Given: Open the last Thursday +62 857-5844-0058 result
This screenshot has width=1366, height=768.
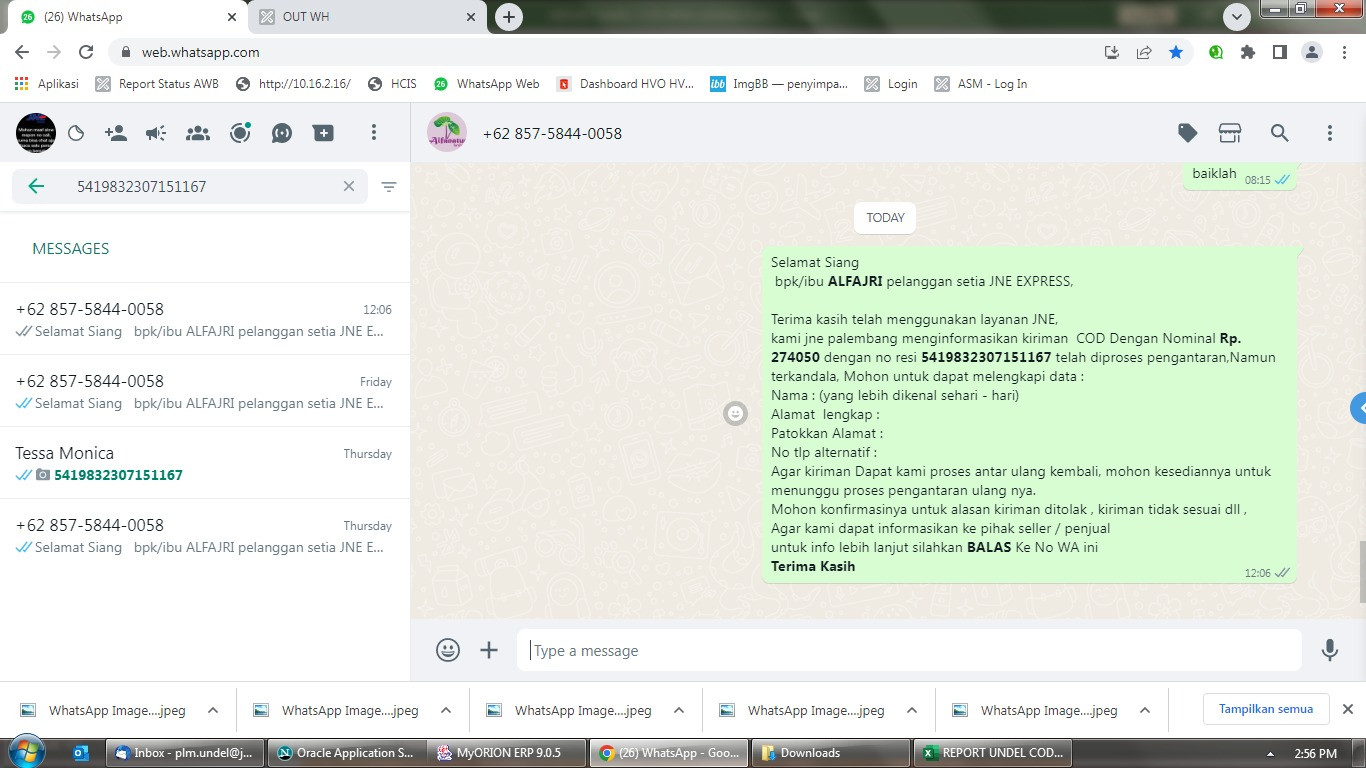Looking at the screenshot, I should pyautogui.click(x=205, y=535).
